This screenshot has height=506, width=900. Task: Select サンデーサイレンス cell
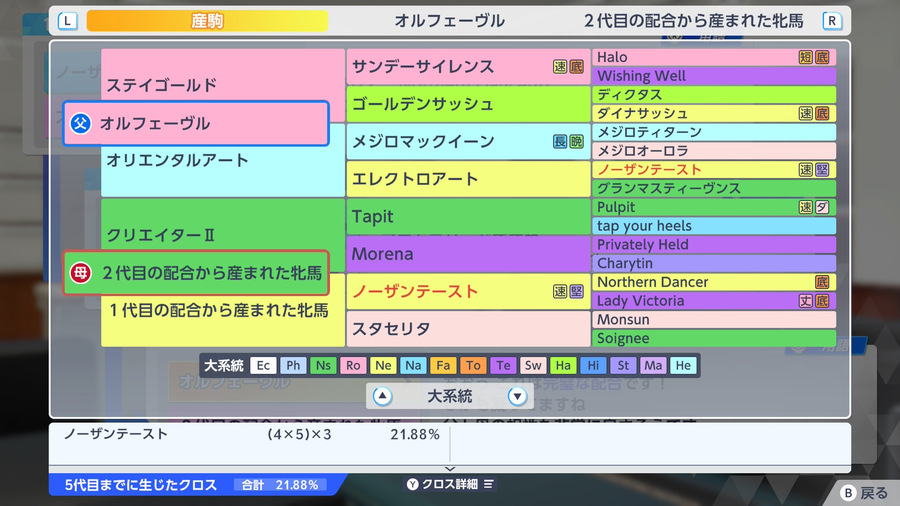point(468,67)
